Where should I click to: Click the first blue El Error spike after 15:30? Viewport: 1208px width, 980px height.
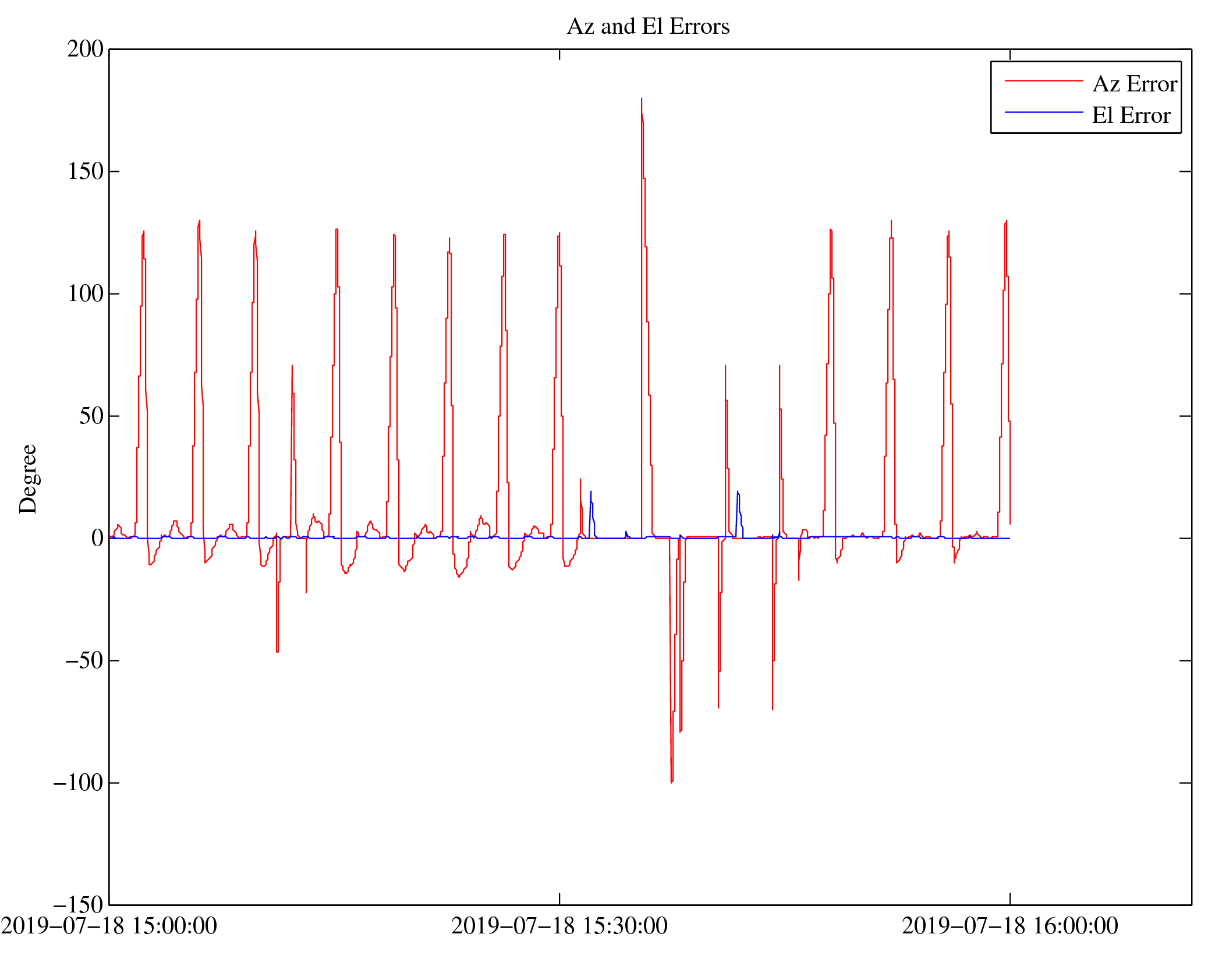590,494
